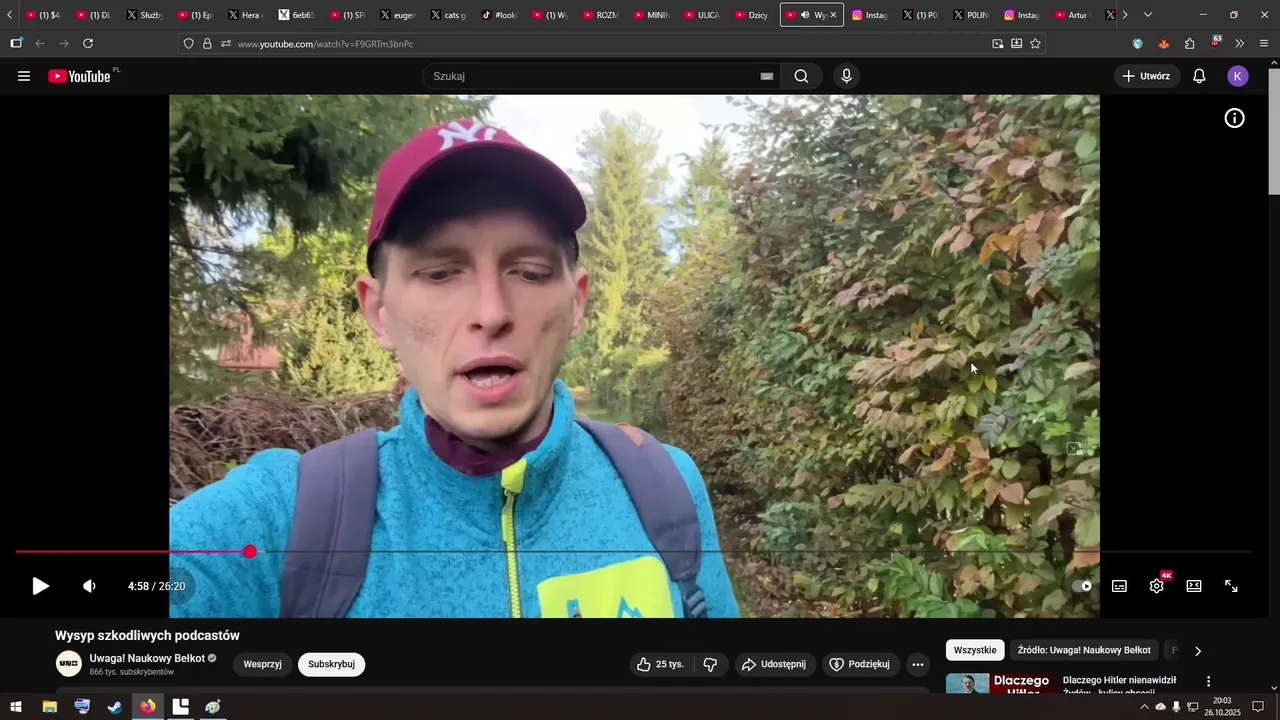
Task: Start voice search with microphone icon
Action: click(x=847, y=76)
